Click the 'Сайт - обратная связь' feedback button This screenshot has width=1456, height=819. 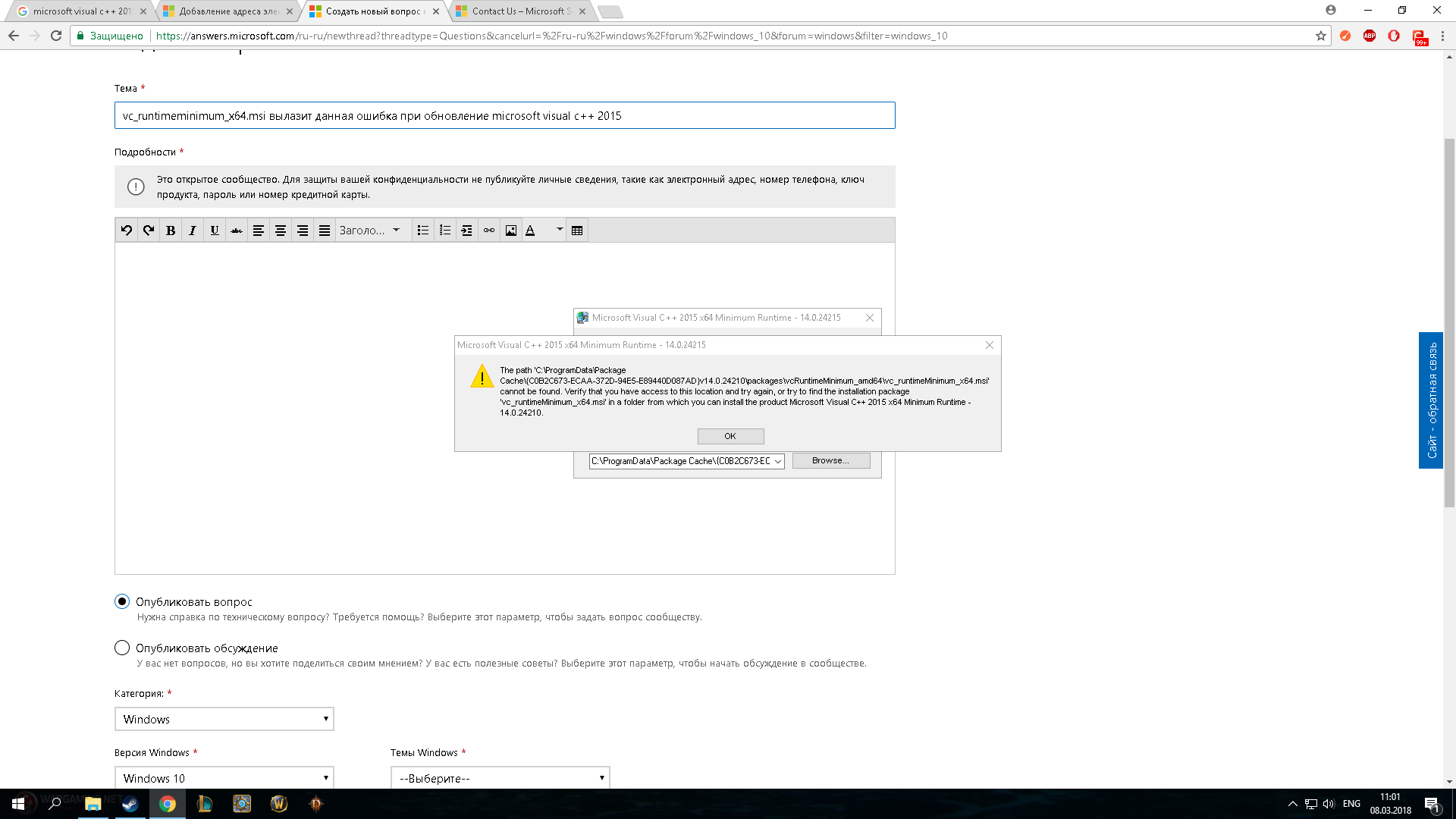coord(1431,400)
